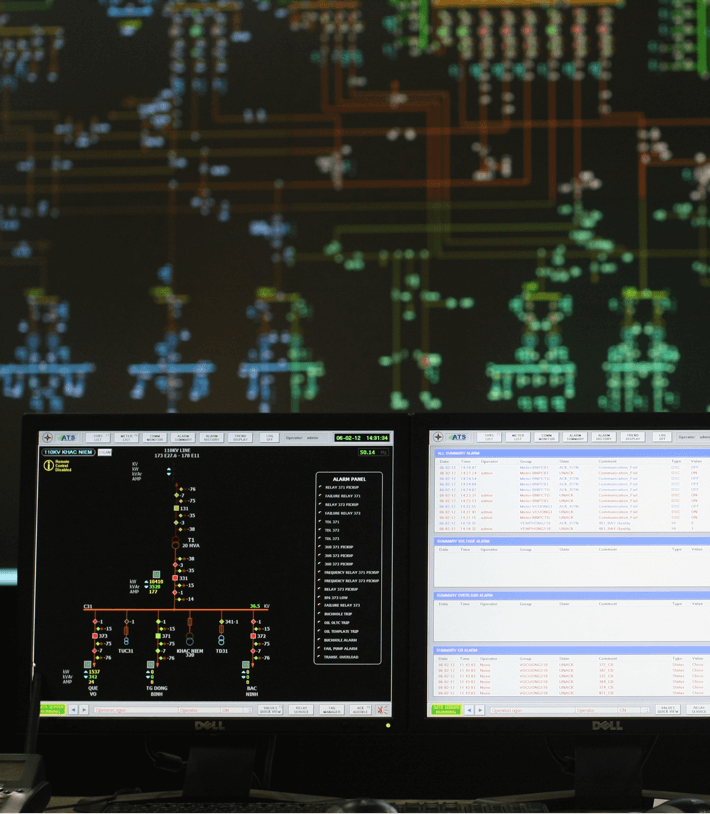Click the Operator Logon field on right monitor
Viewport: 710px width, 814px height.
pyautogui.click(x=530, y=710)
